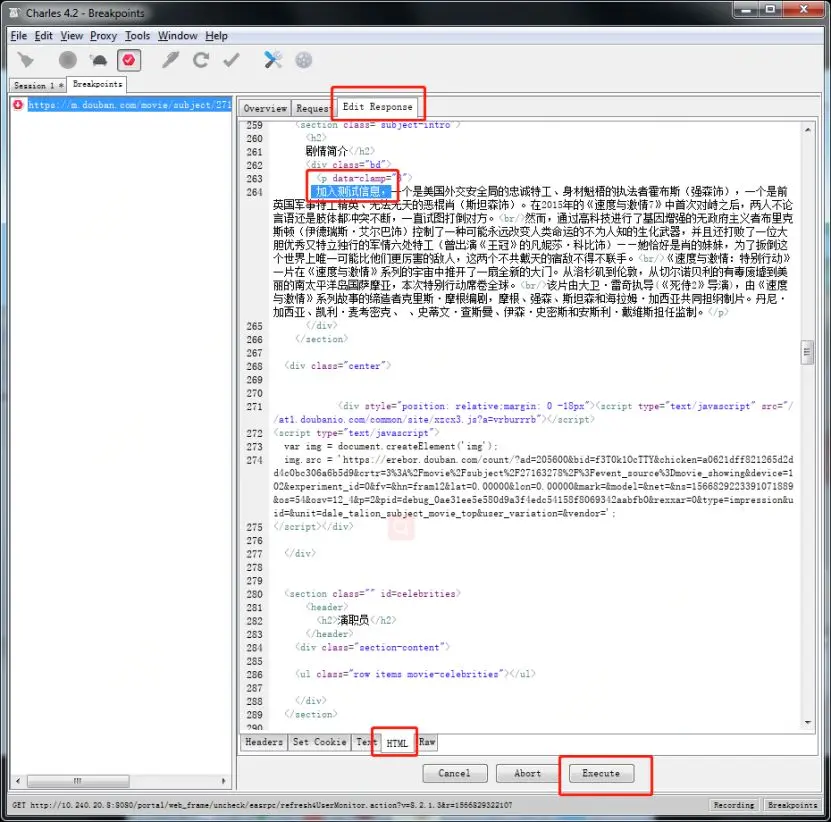Toggle the turtle throttling icon

[99, 60]
